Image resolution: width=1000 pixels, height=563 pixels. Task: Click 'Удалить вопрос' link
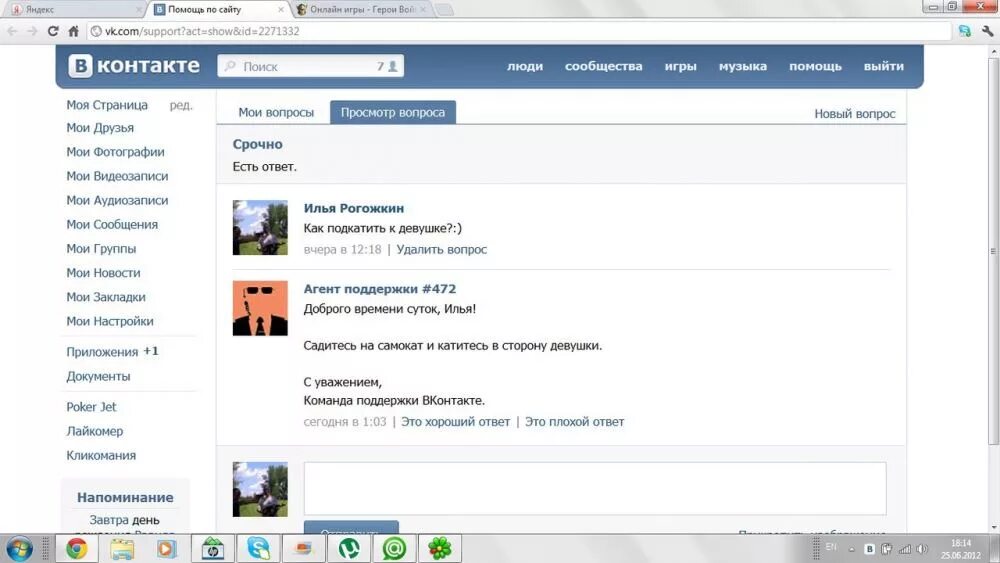pyautogui.click(x=441, y=249)
